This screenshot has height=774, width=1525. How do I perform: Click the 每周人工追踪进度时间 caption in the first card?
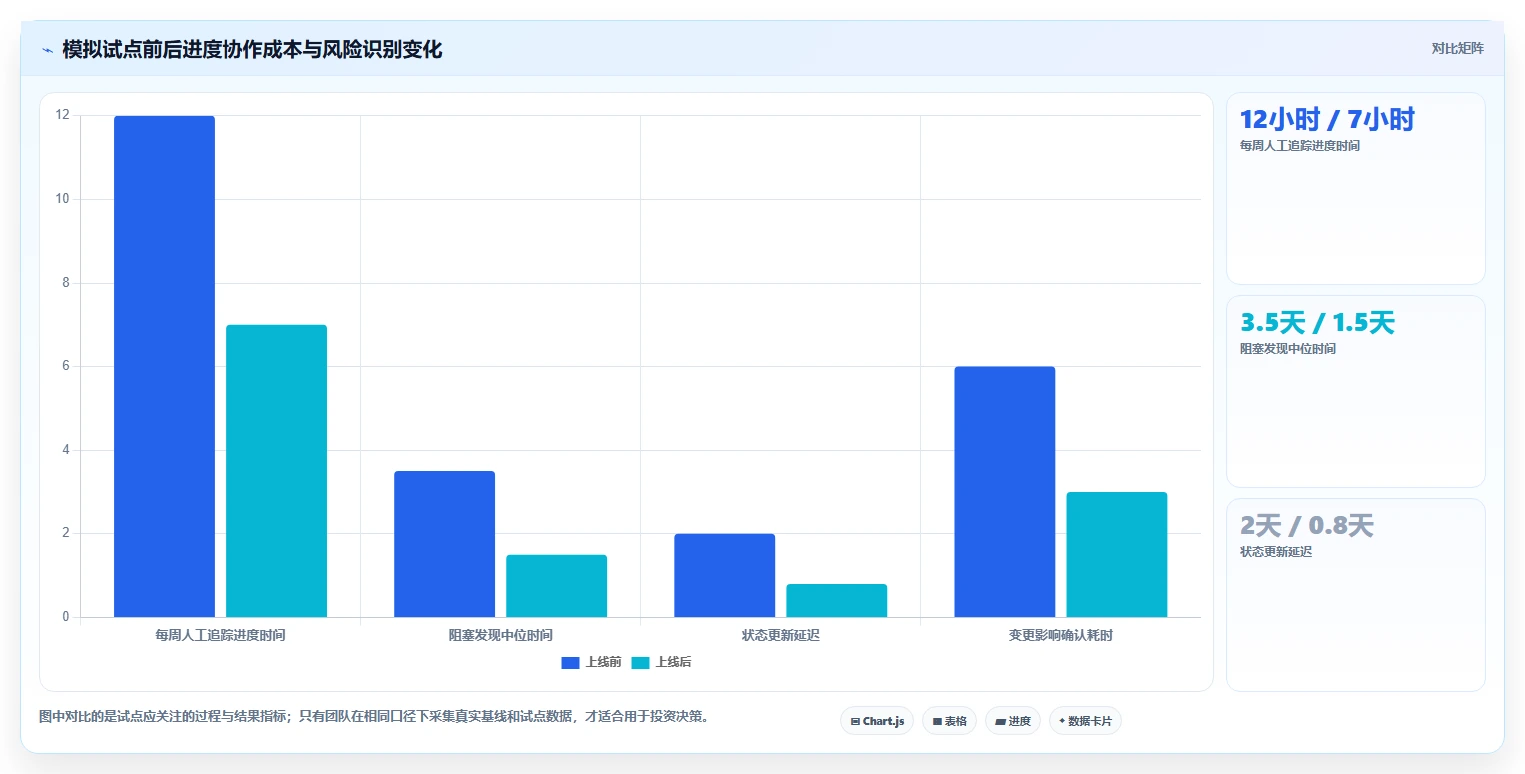1299,146
